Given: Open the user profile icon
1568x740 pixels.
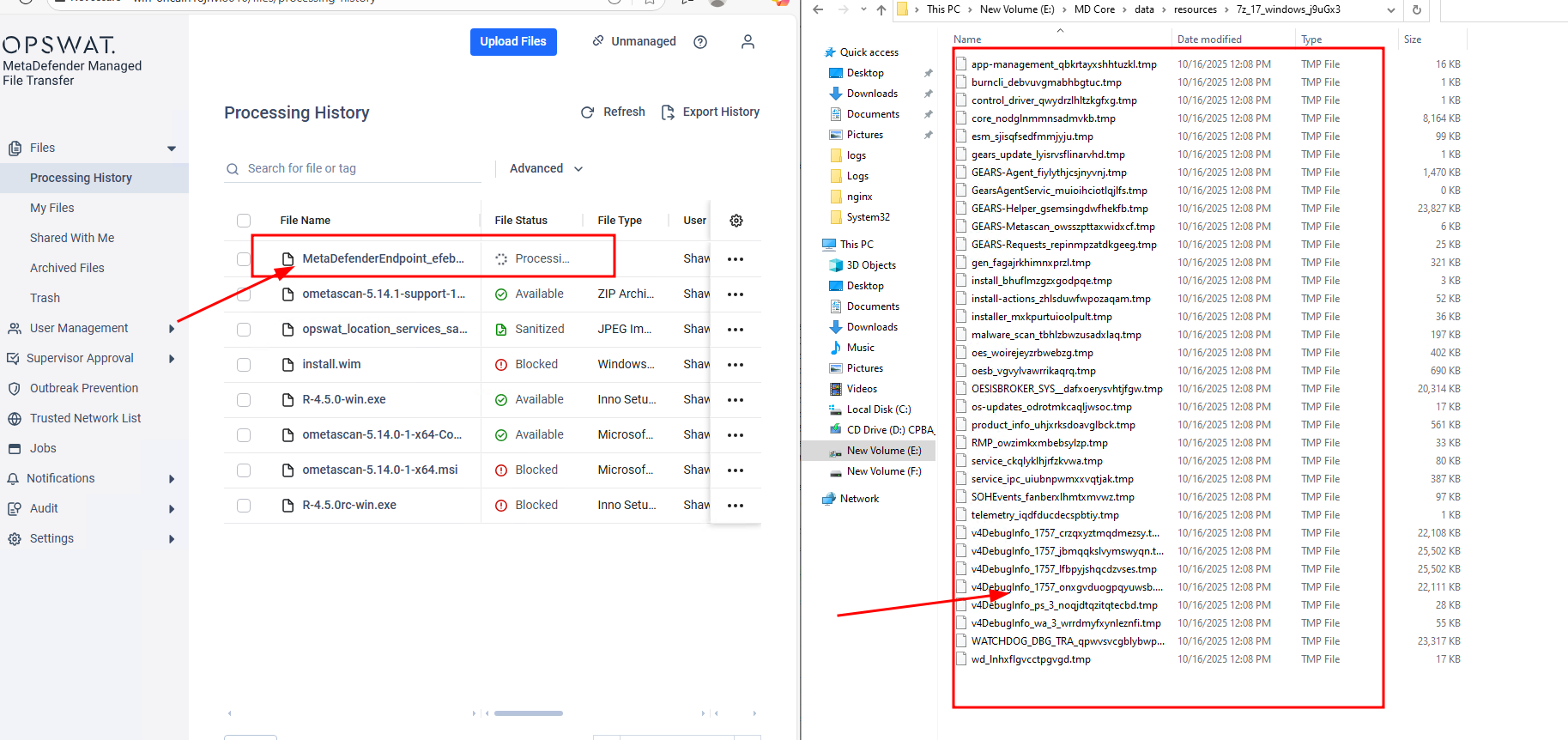Looking at the screenshot, I should 748,42.
